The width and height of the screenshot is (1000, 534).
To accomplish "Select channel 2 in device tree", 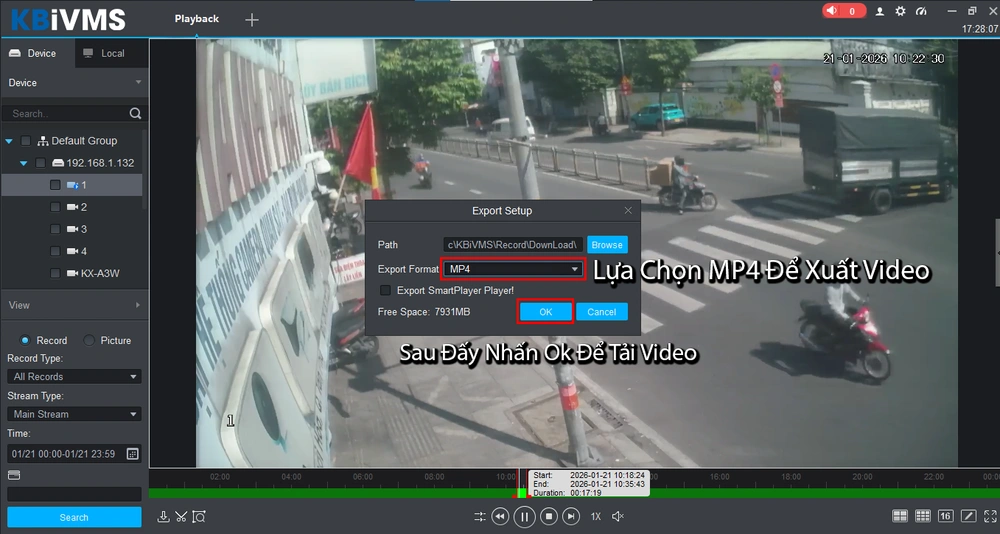I will click(84, 207).
